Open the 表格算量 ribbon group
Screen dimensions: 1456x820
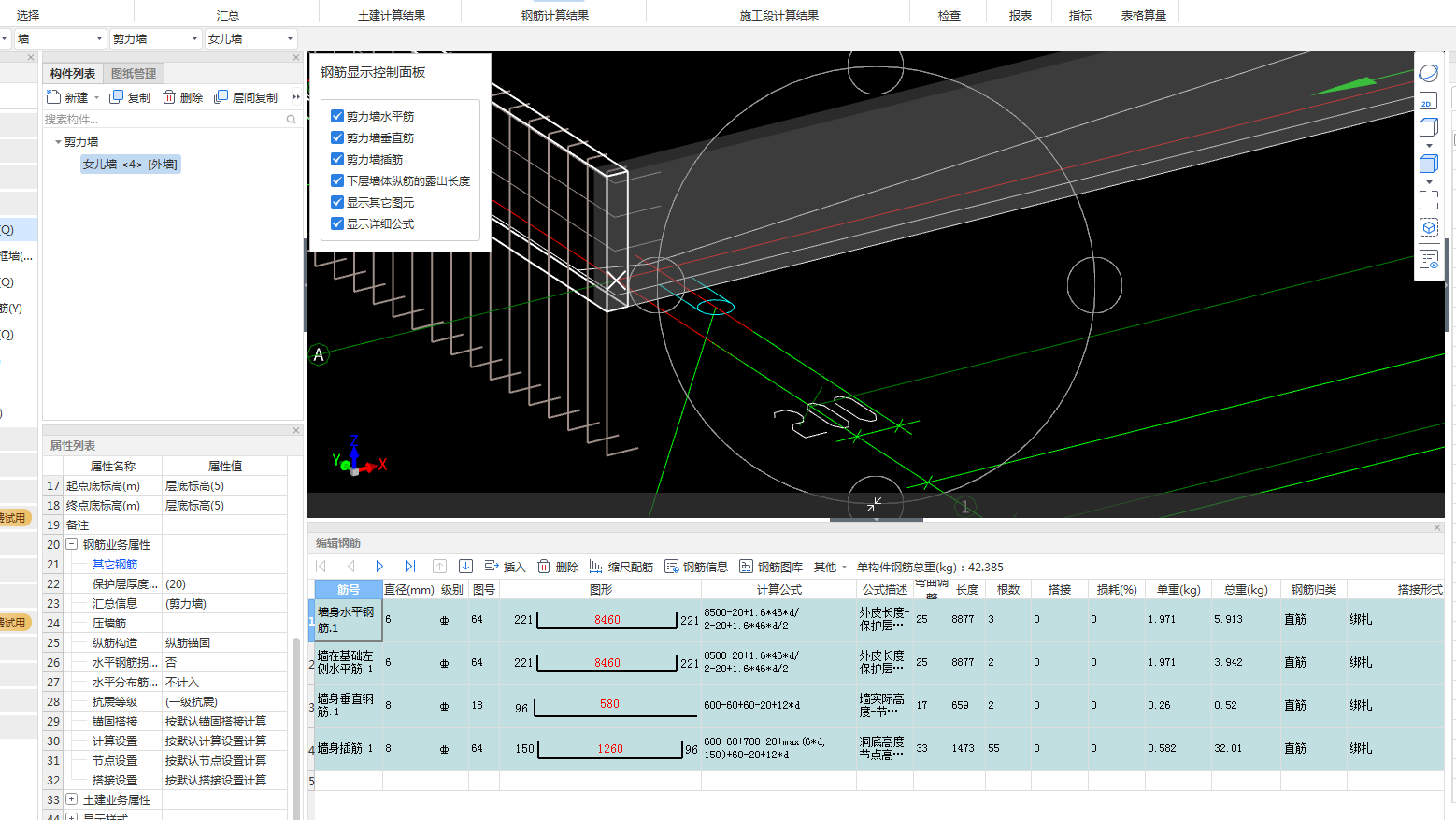tap(1144, 15)
